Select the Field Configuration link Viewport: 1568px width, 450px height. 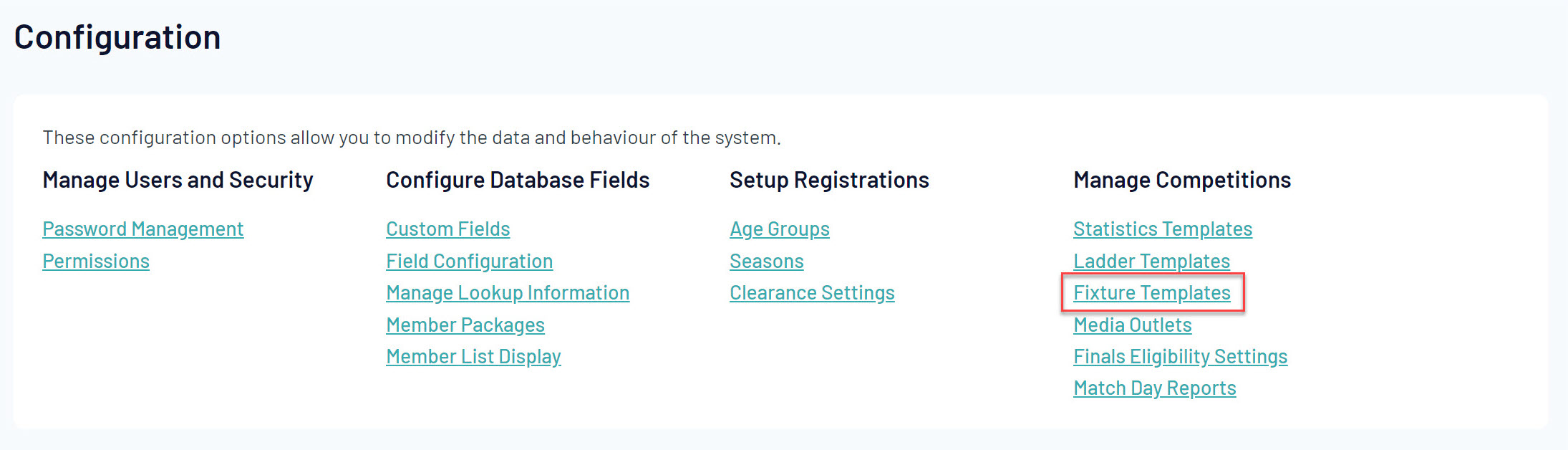[469, 262]
